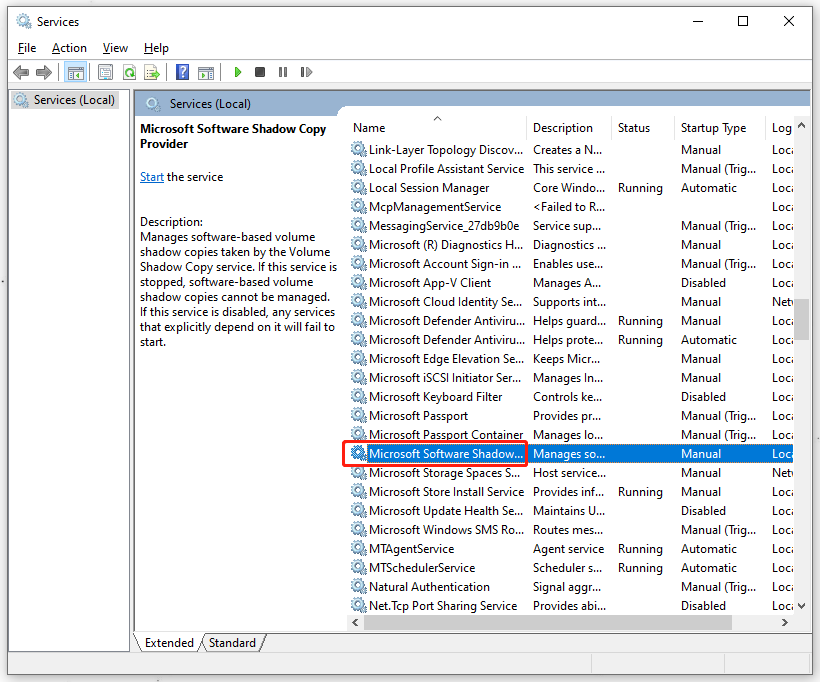Click Automatic startup type of MTAgentService

click(x=709, y=548)
